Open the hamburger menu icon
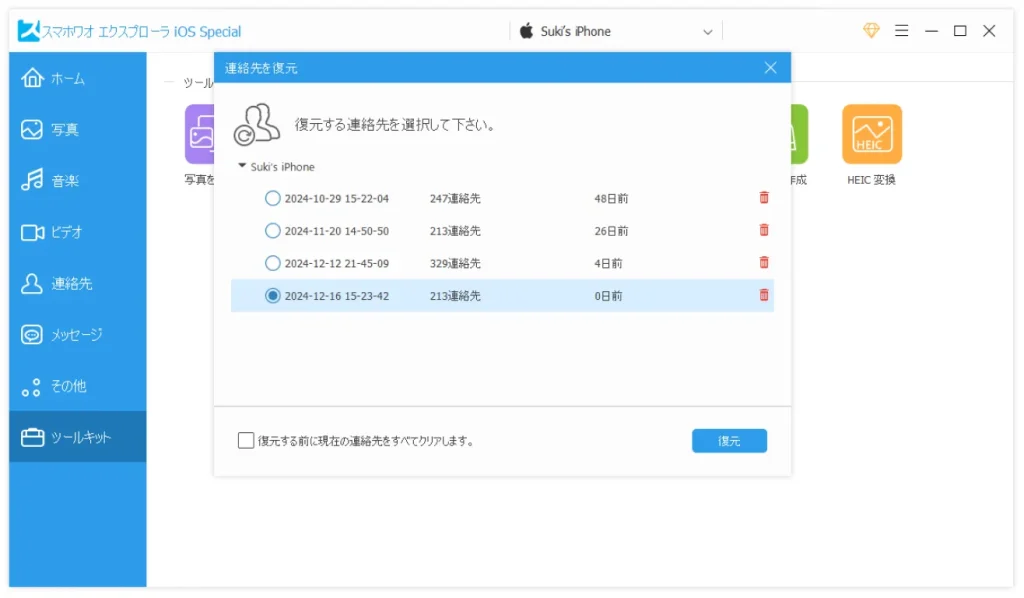 pyautogui.click(x=902, y=31)
